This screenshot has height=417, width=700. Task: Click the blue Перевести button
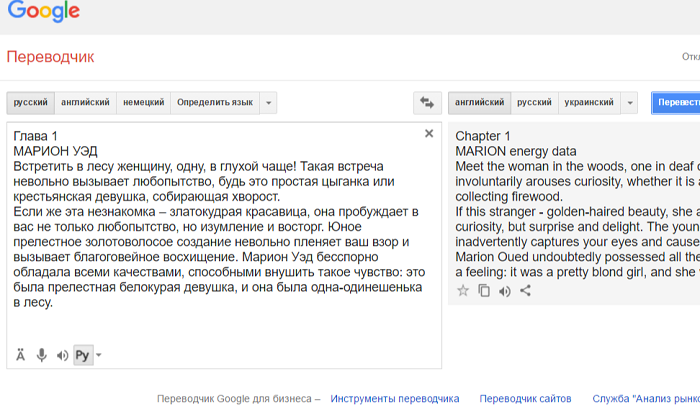pos(675,103)
